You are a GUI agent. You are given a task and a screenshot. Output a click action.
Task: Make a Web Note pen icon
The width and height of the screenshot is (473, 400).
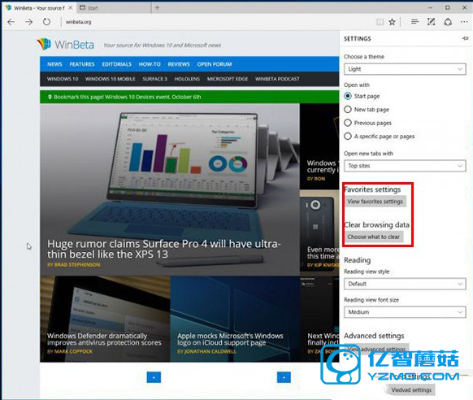(431, 22)
